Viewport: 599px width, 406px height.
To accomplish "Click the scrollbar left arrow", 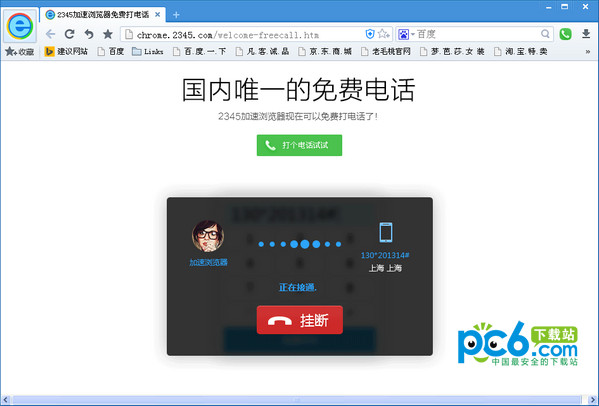I will coord(5,400).
